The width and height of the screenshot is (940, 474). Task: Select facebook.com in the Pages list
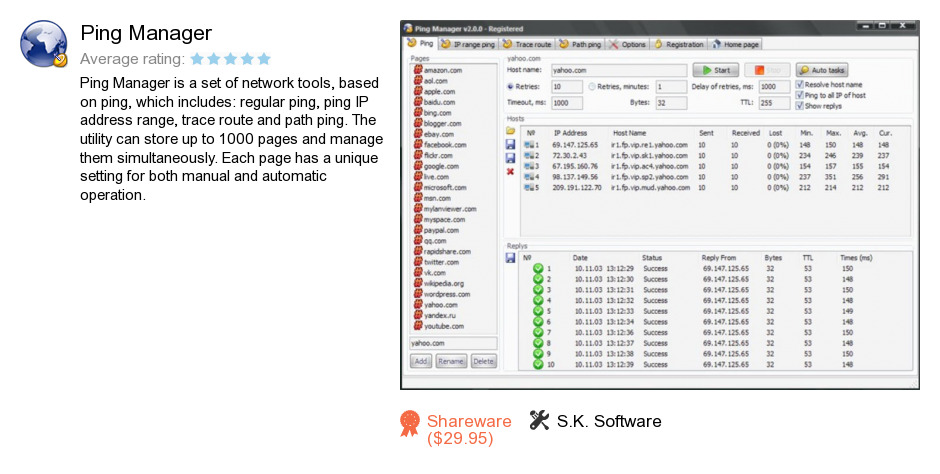(x=445, y=145)
